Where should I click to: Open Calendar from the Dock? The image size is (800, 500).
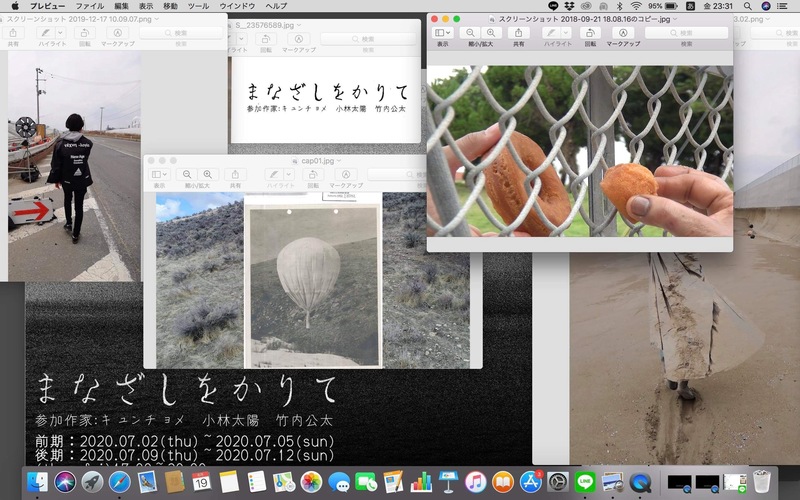coord(202,482)
